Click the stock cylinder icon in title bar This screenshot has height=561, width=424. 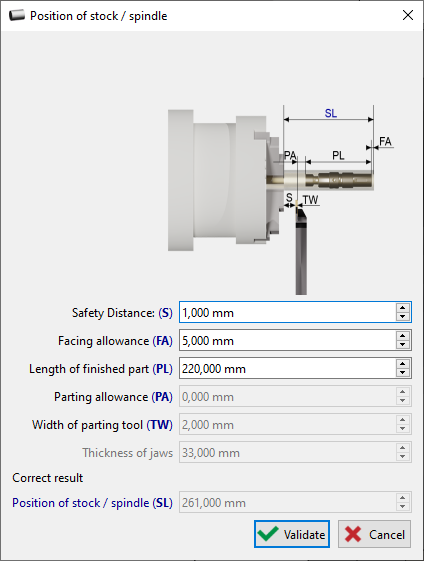(x=17, y=16)
